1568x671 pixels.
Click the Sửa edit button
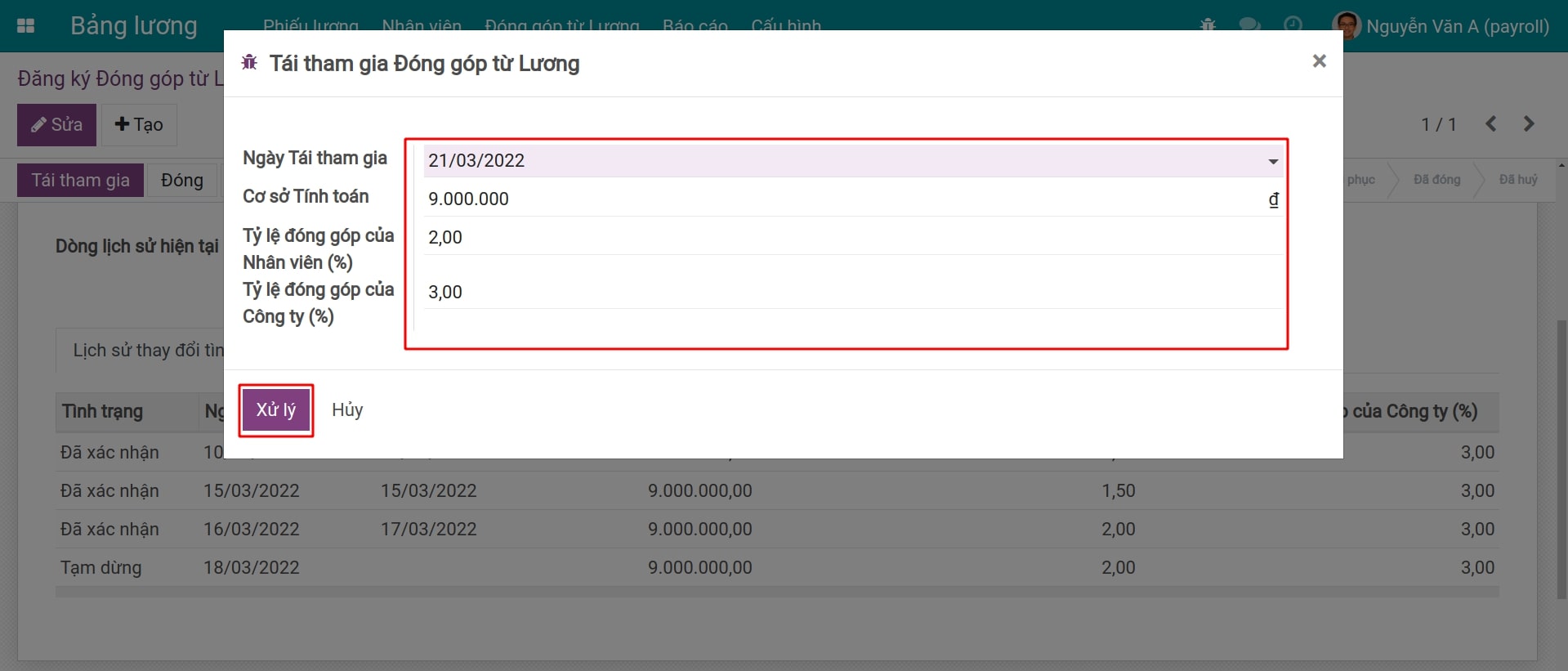[56, 125]
